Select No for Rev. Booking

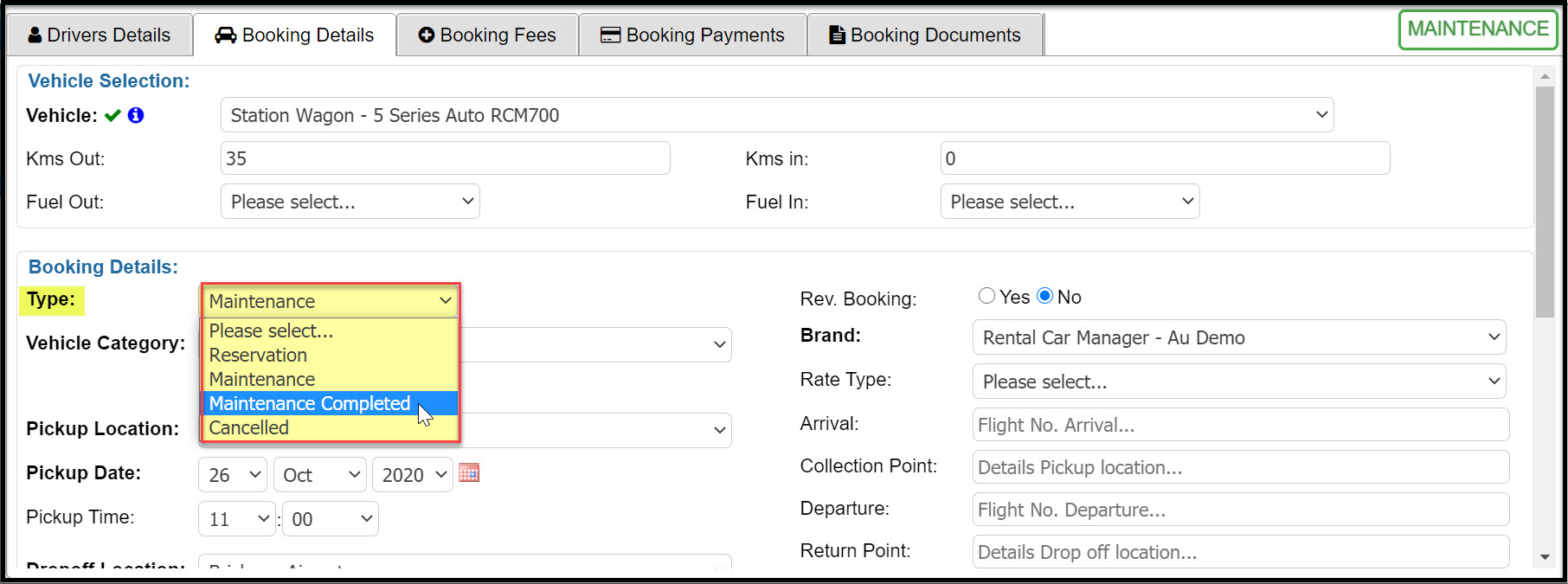click(1045, 296)
